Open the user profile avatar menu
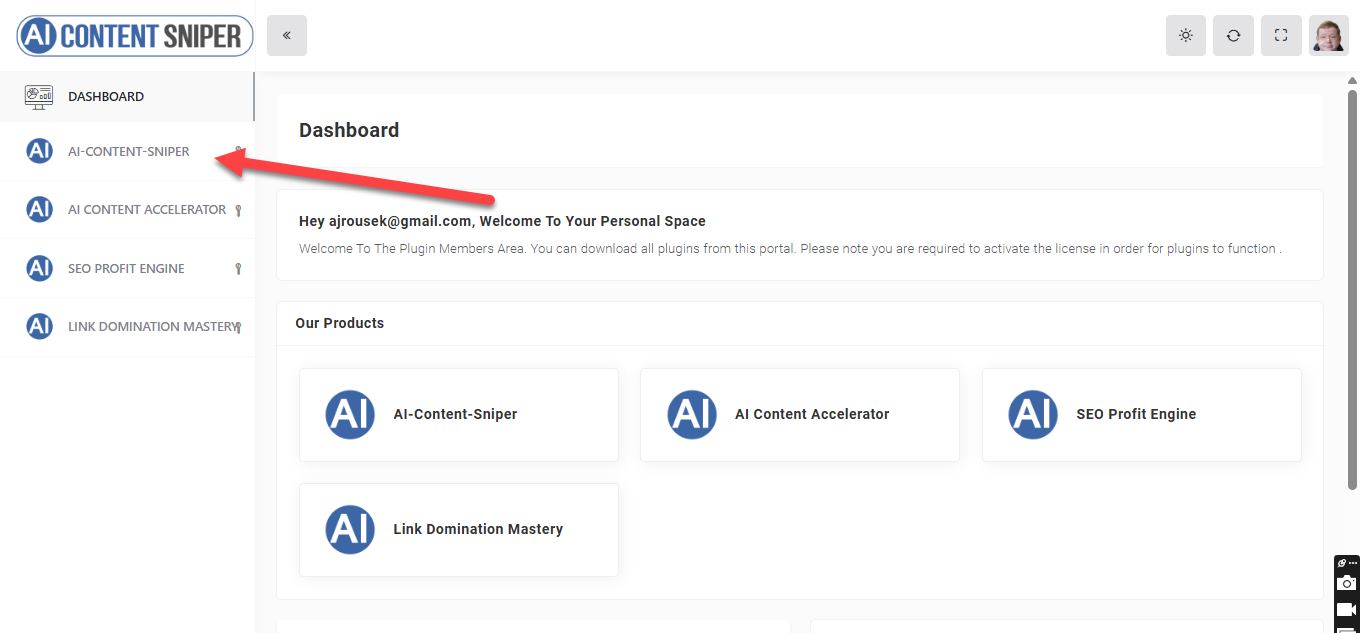 (x=1329, y=36)
